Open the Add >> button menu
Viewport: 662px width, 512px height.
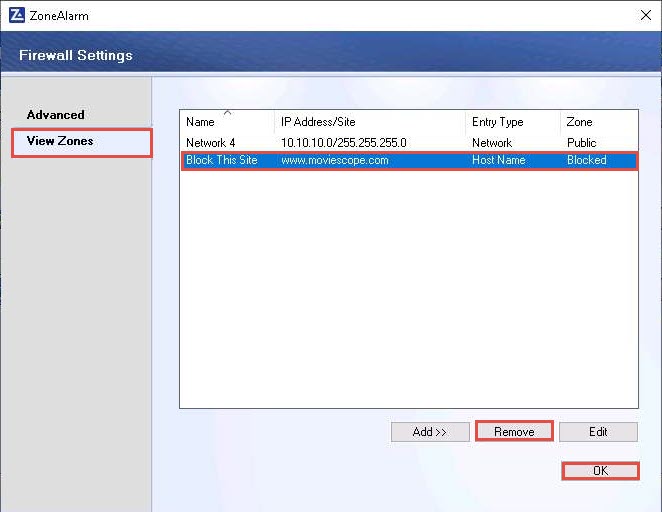[430, 432]
